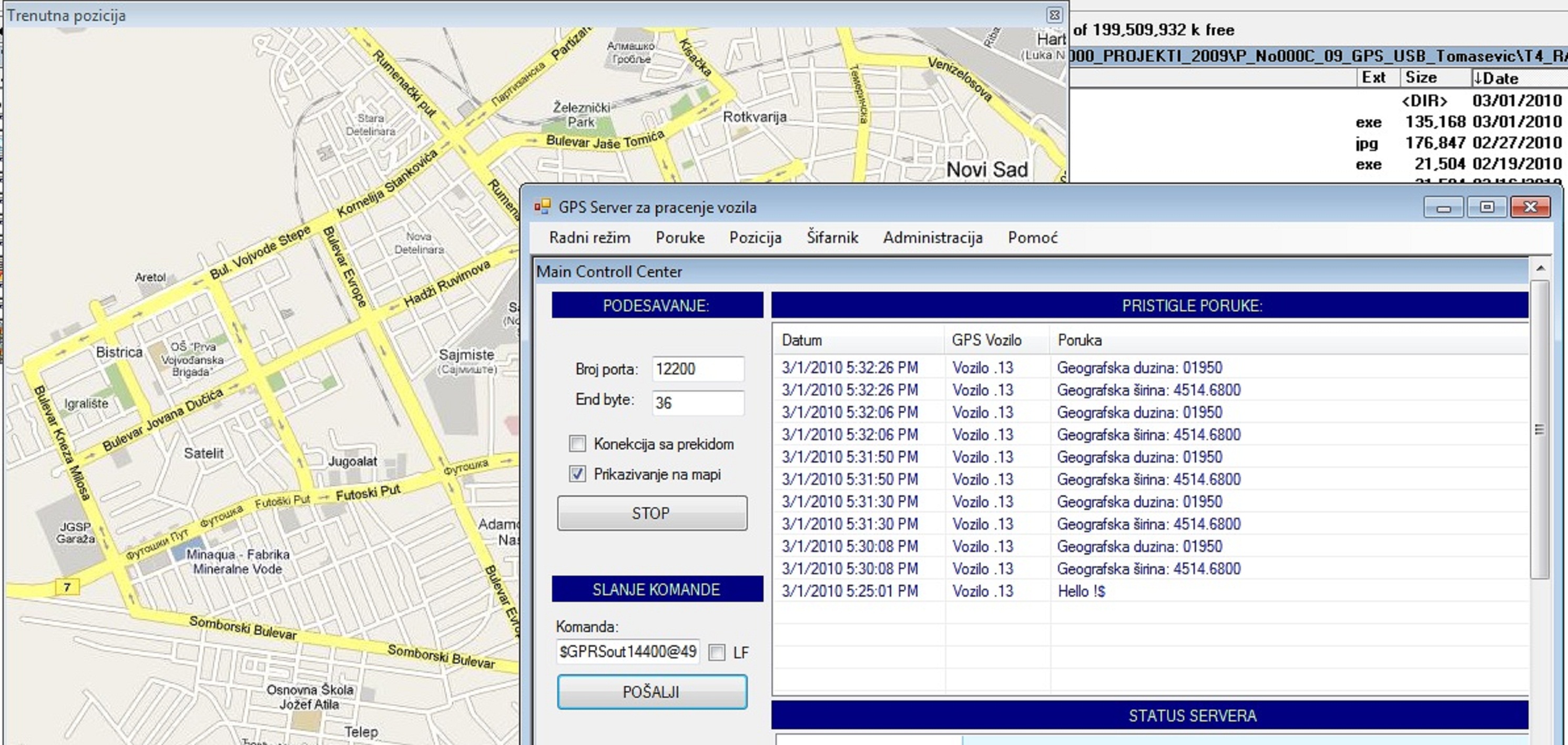1568x745 pixels.
Task: Close the GPS Server window
Action: pos(1530,208)
